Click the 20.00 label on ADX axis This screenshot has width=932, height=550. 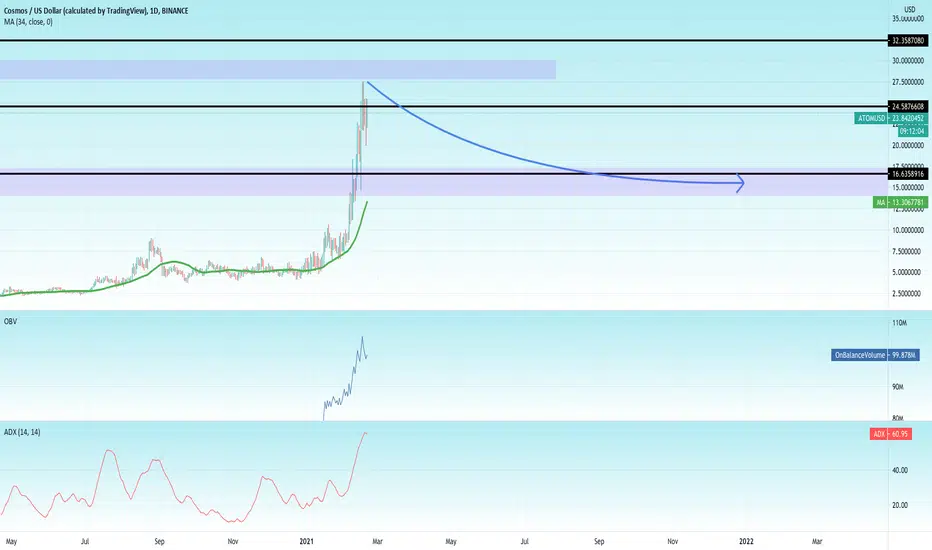coord(900,505)
